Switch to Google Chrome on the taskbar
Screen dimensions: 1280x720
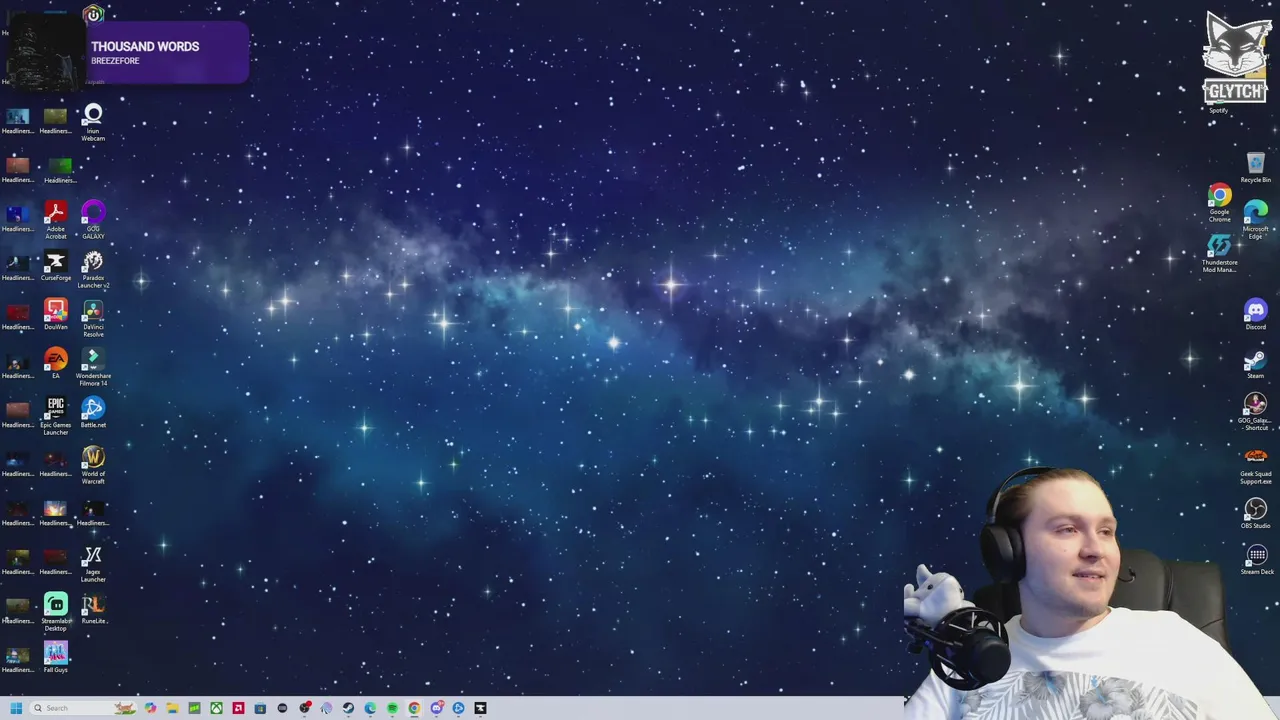click(x=414, y=708)
